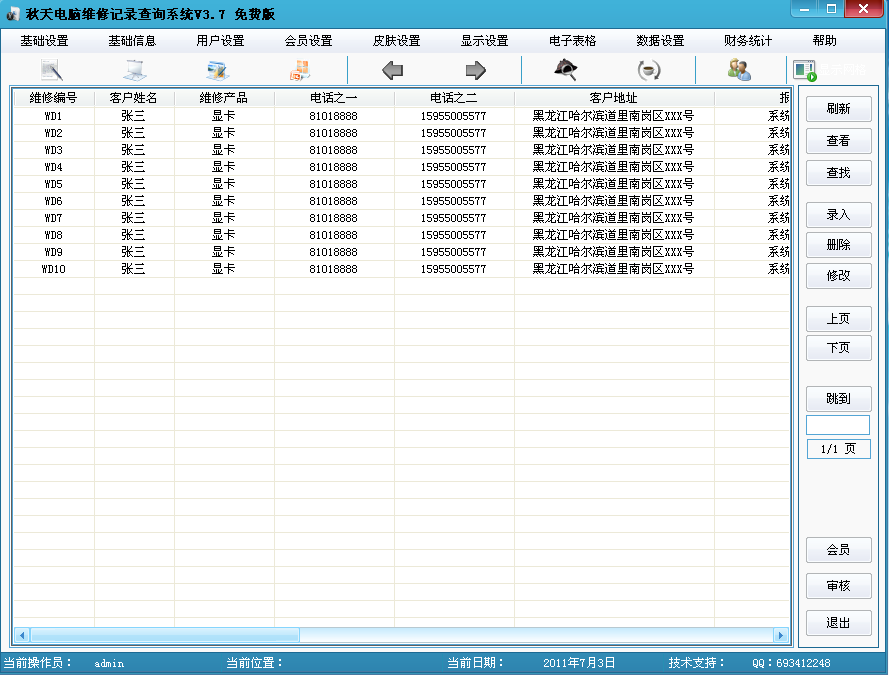Click the 录入 button

click(839, 215)
